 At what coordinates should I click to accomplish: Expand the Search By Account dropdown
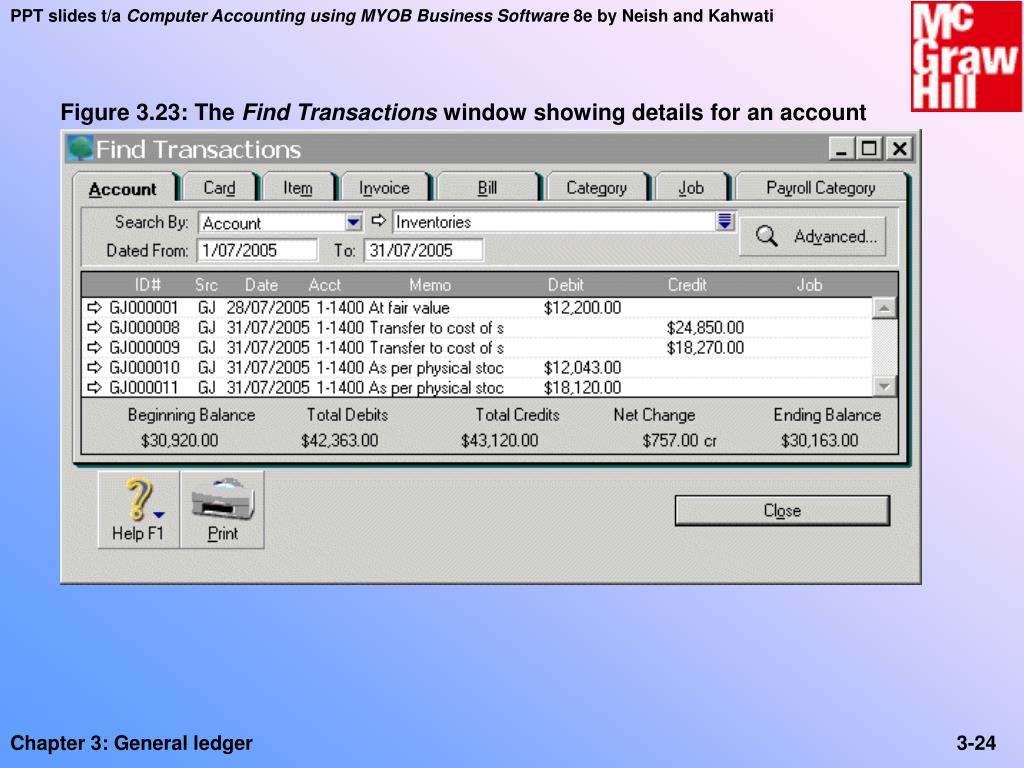tap(353, 222)
